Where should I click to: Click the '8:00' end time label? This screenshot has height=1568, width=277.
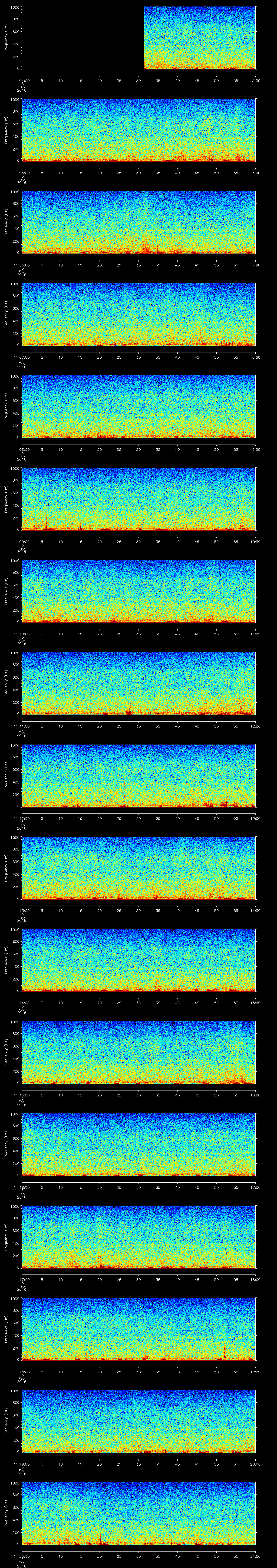256,357
